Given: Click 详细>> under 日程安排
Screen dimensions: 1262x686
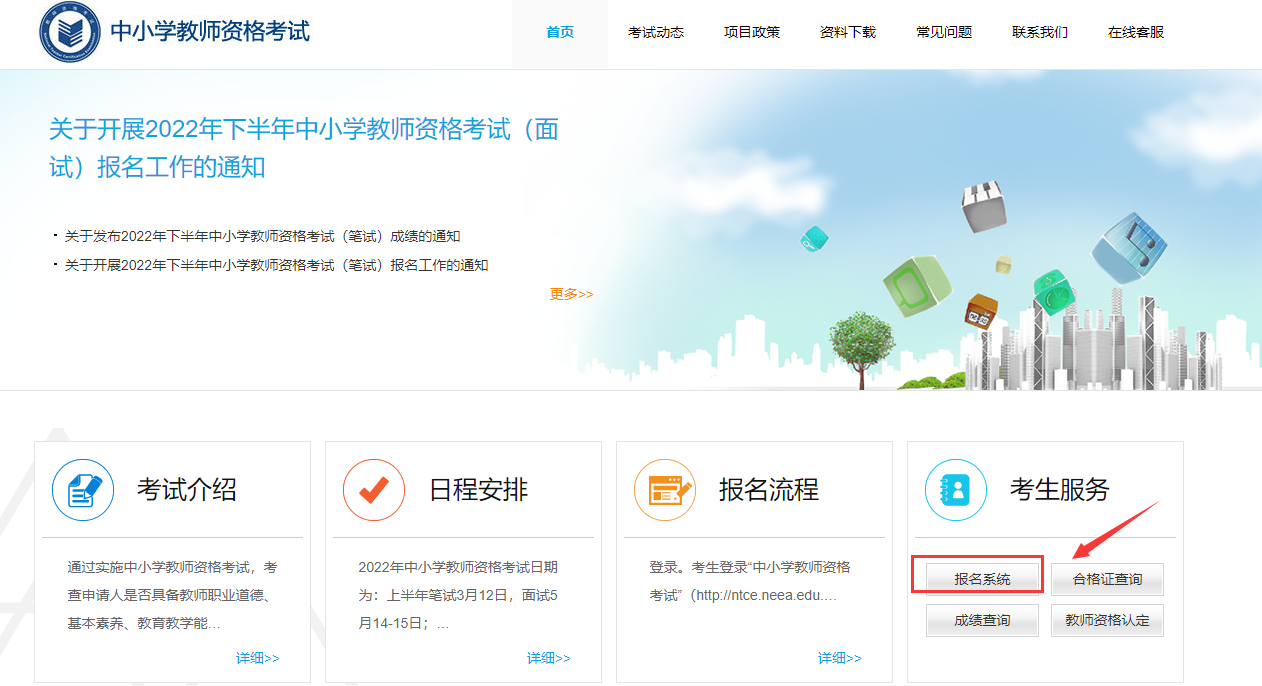Looking at the screenshot, I should (548, 657).
